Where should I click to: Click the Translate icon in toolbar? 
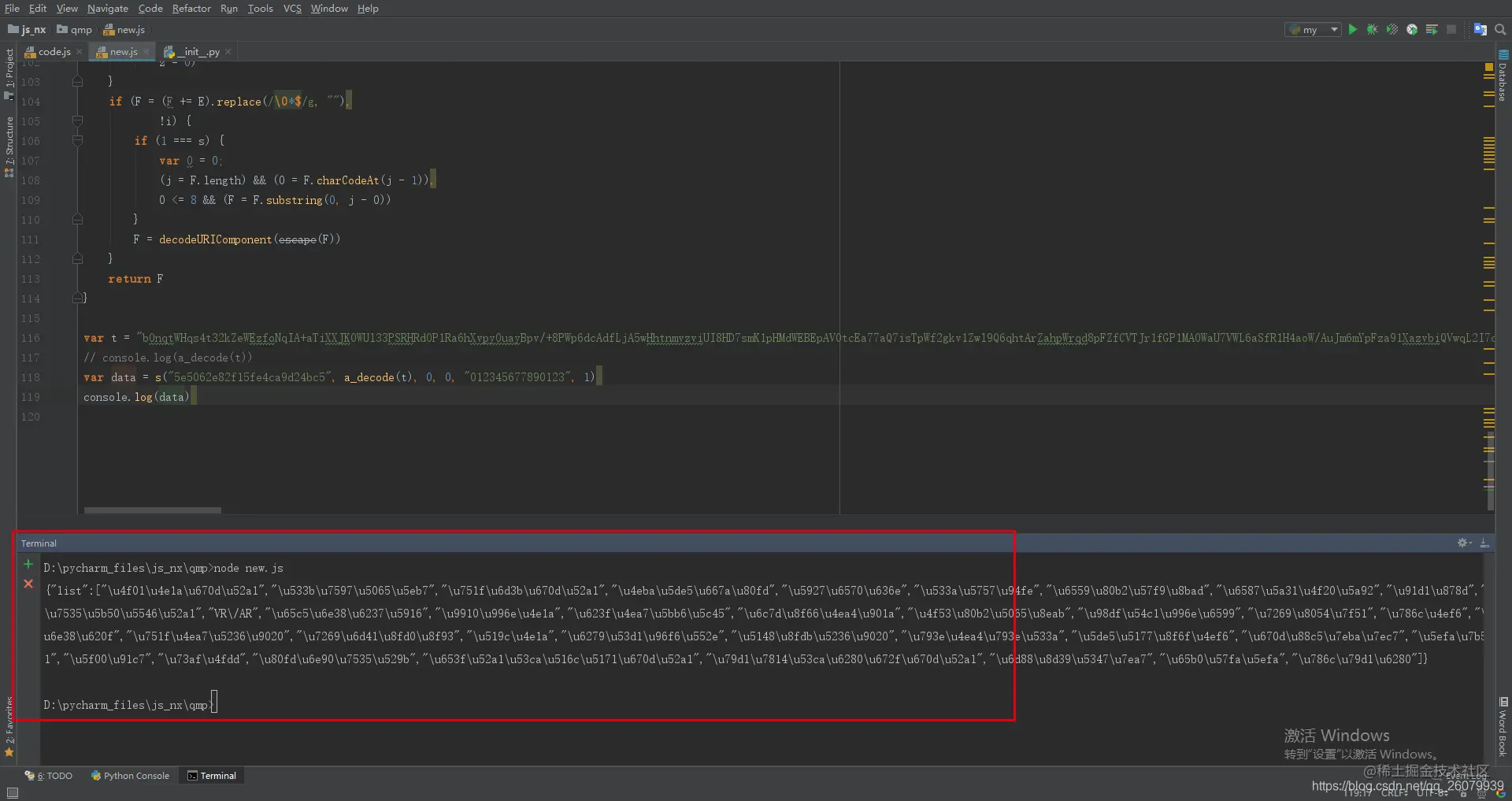(x=1480, y=30)
